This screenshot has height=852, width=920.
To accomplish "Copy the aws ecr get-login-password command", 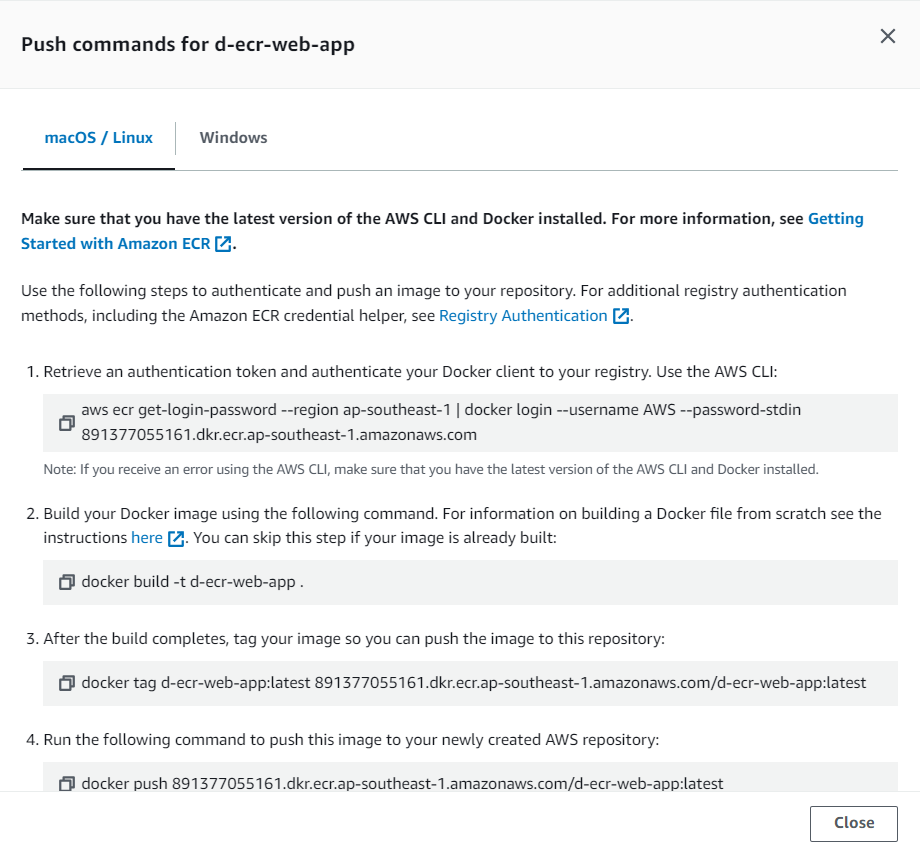I will [x=67, y=423].
